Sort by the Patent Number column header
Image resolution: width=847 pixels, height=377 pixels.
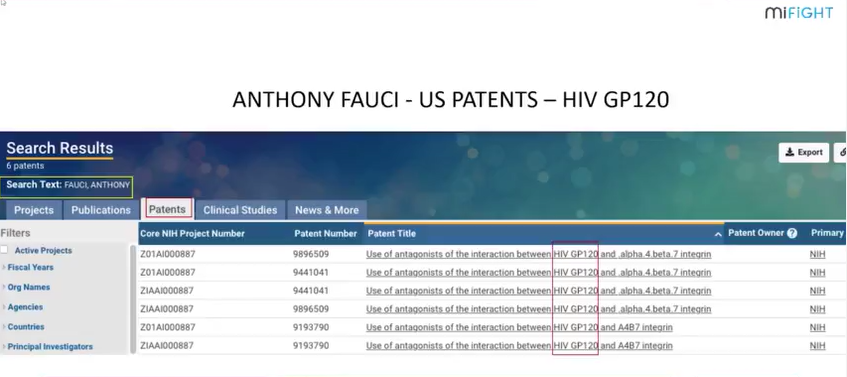(325, 233)
